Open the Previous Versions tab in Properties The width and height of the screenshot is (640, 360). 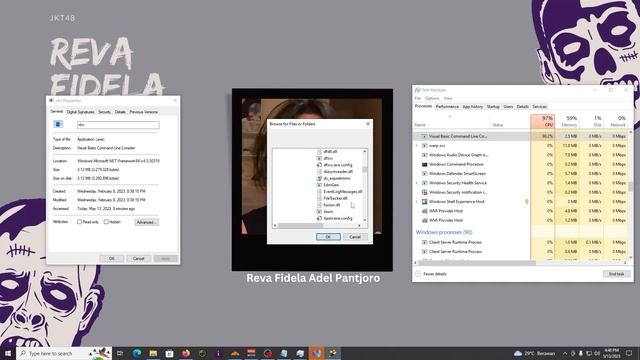tap(143, 112)
